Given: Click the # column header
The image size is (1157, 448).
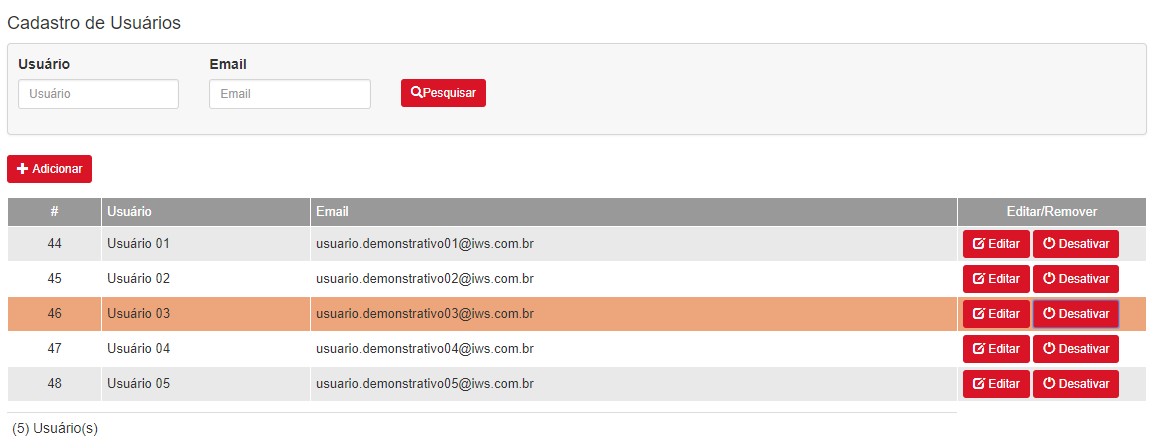Looking at the screenshot, I should (55, 212).
